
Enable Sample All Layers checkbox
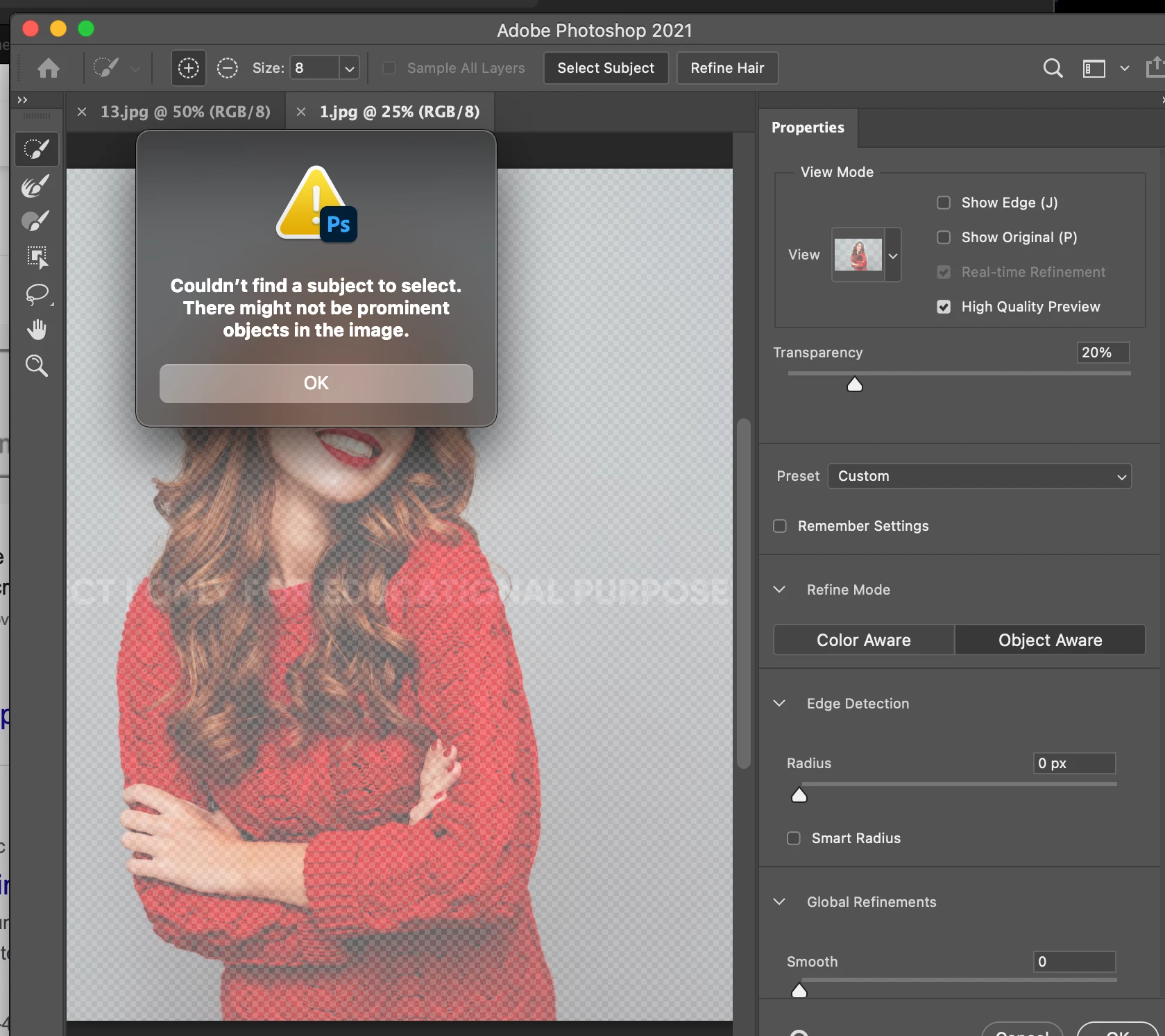pos(389,68)
